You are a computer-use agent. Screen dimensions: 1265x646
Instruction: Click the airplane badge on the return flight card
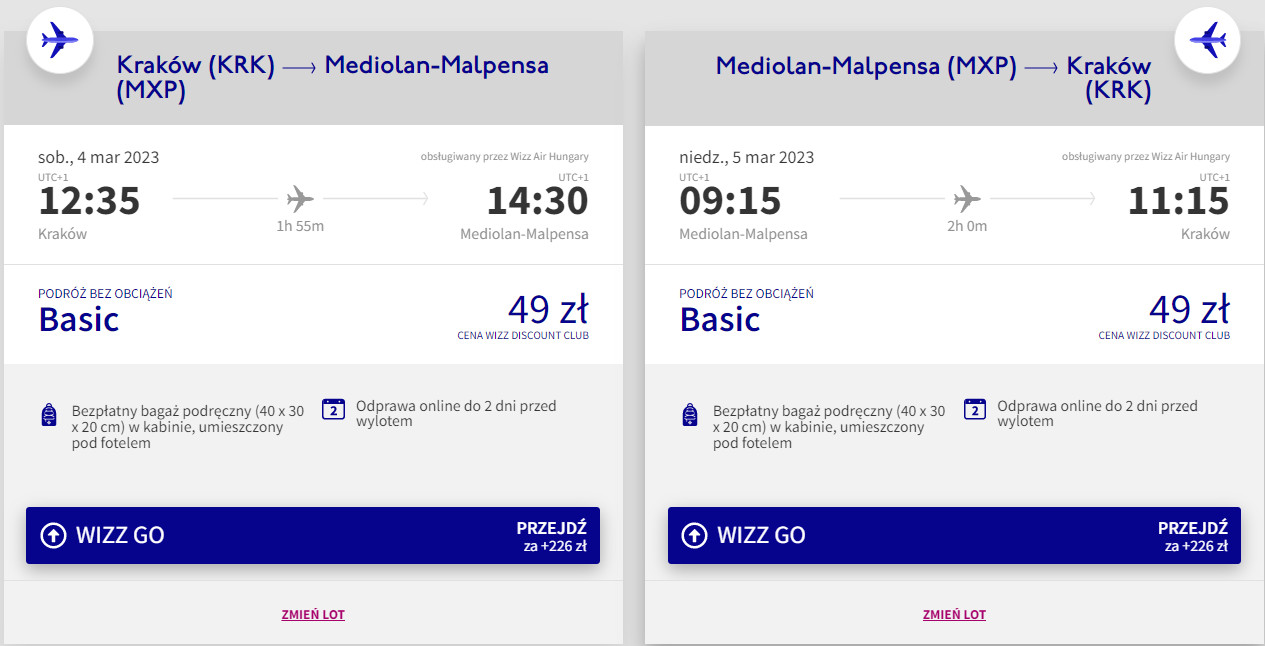pyautogui.click(x=1207, y=40)
